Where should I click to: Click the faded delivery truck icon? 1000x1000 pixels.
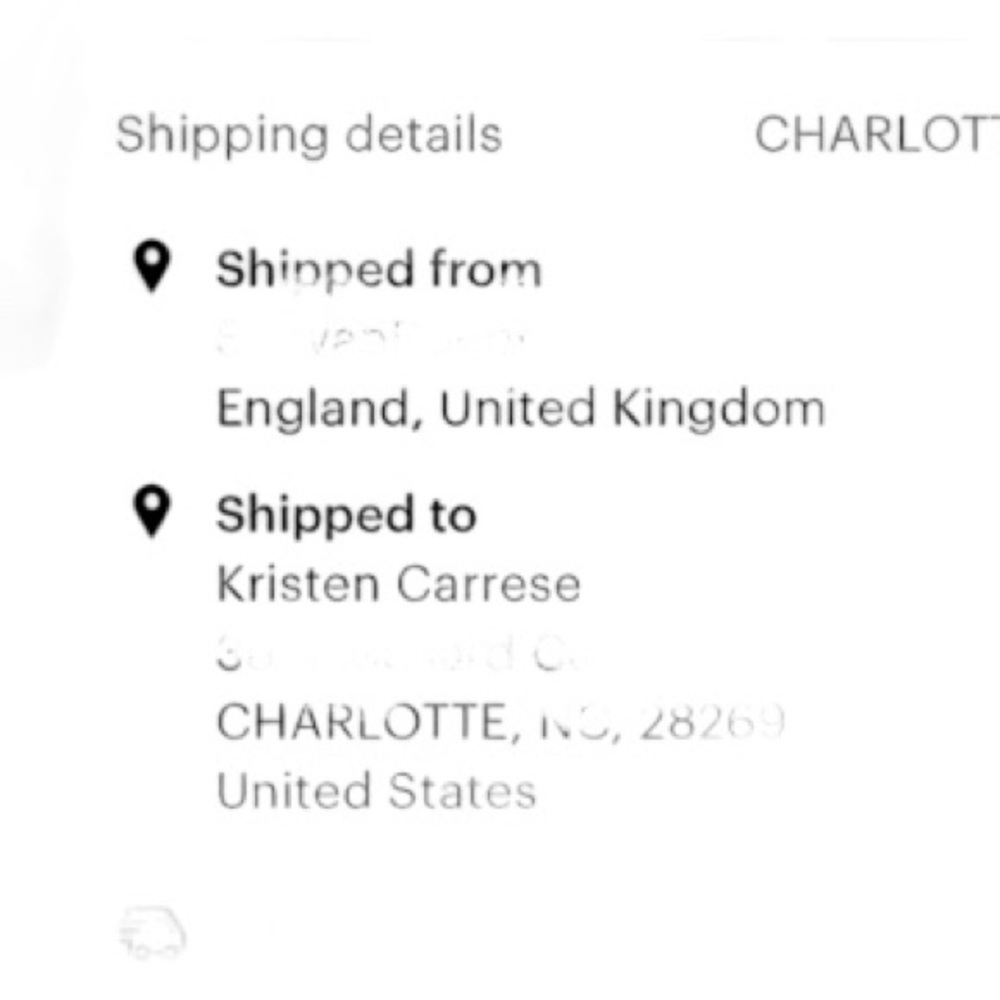(x=153, y=932)
